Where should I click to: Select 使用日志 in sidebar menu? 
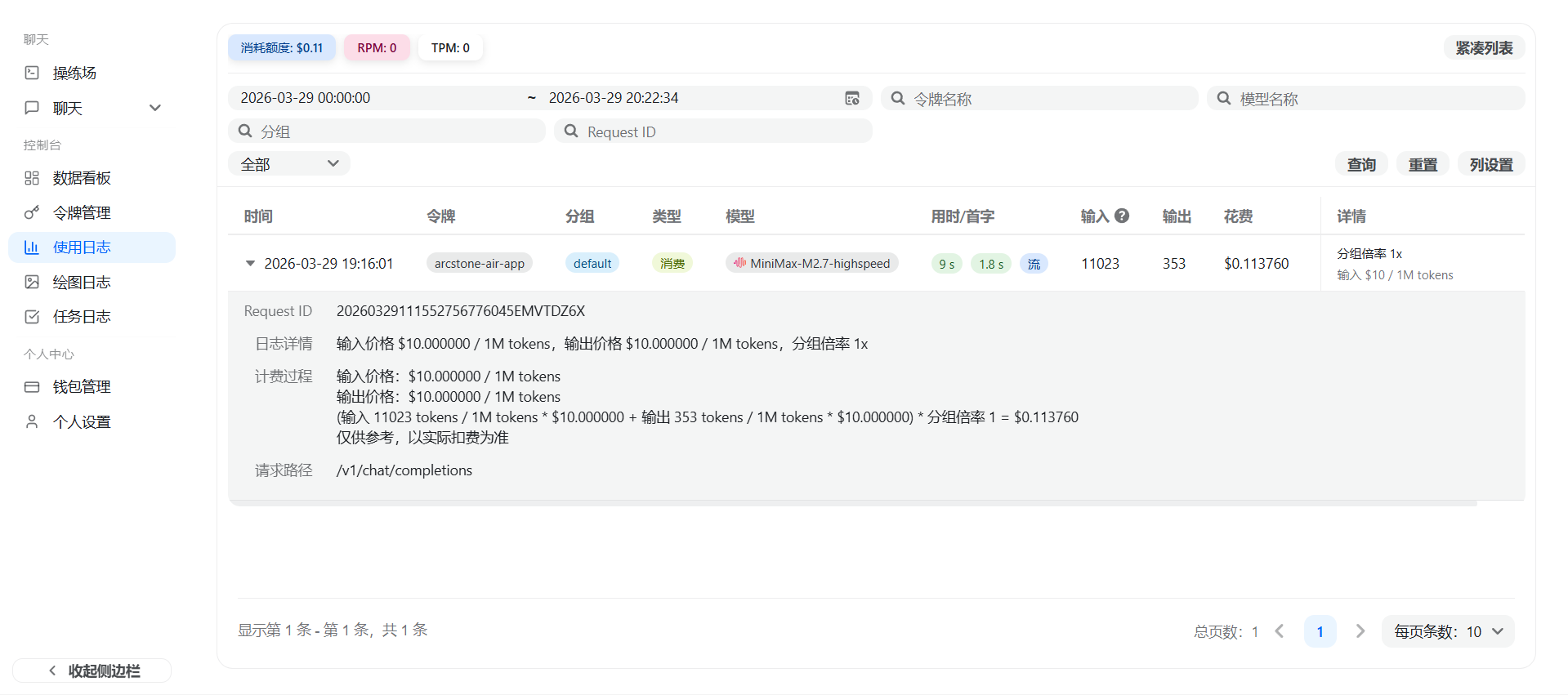pos(81,247)
